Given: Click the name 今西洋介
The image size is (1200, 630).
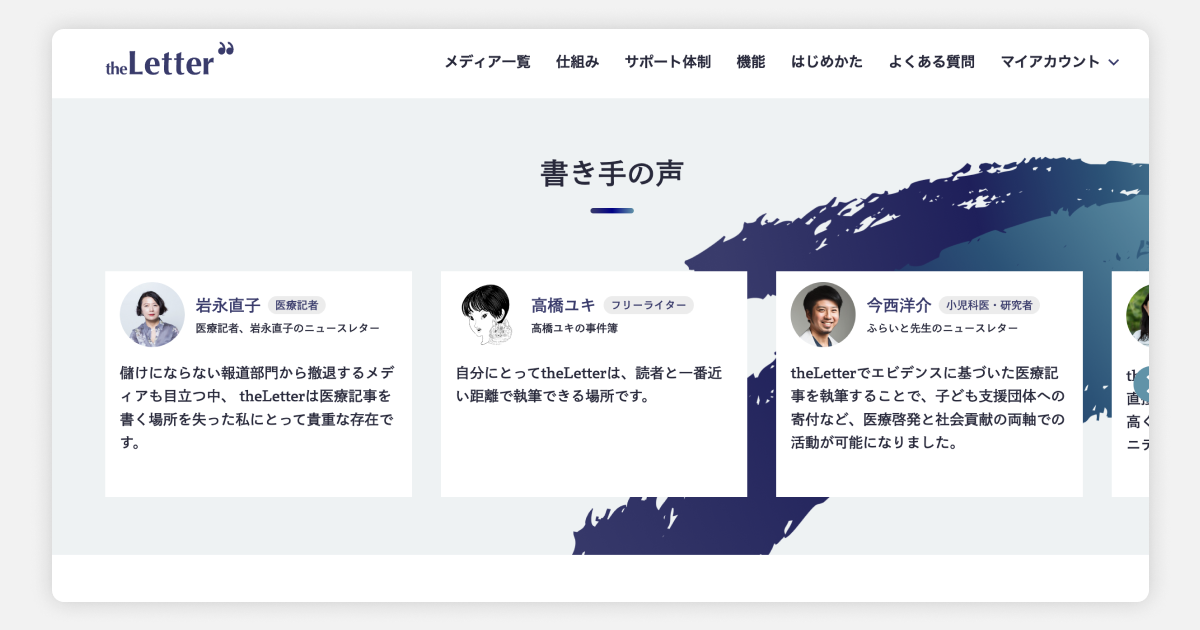Looking at the screenshot, I should coord(899,306).
